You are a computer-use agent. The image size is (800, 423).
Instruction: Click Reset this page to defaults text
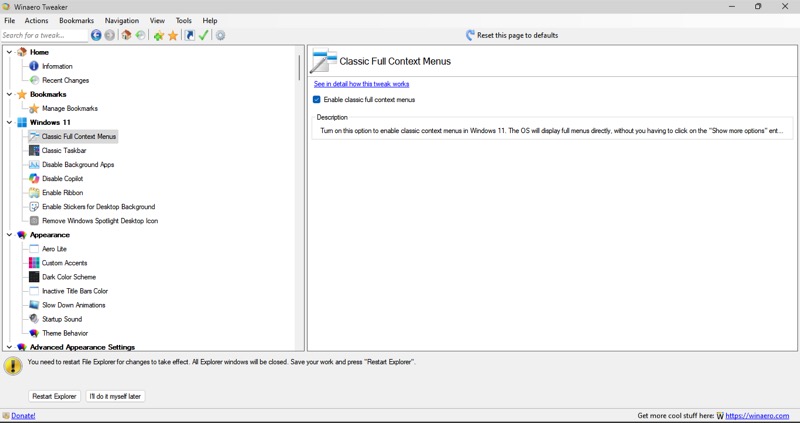(x=517, y=35)
